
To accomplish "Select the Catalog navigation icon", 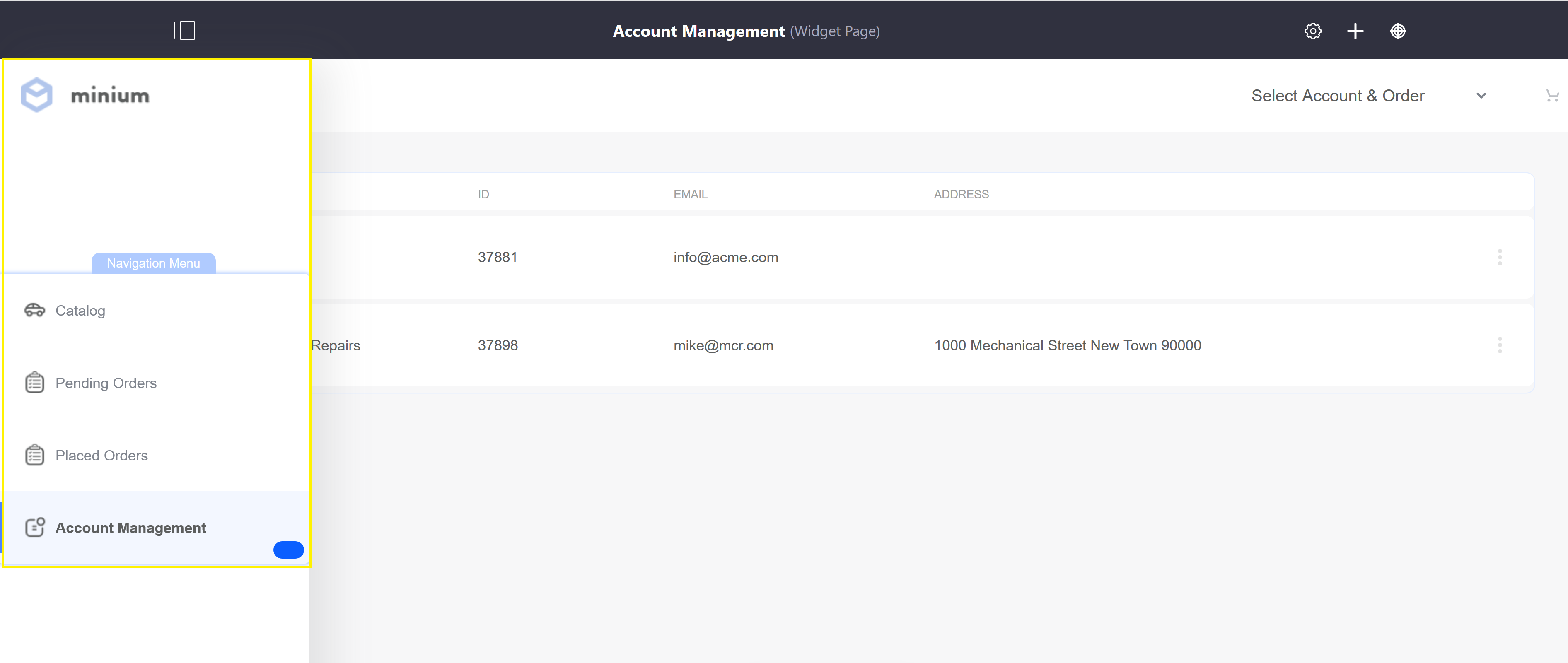I will click(34, 309).
